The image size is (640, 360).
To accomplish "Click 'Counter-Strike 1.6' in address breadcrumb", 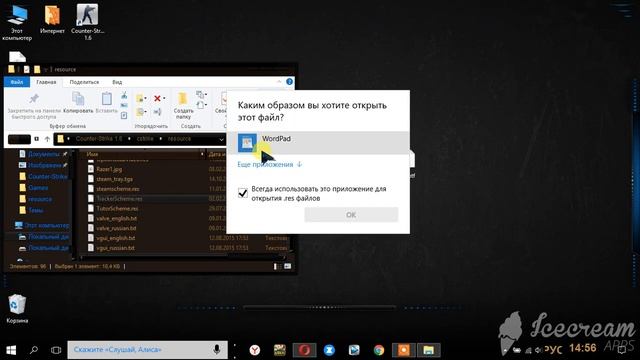I will (x=99, y=139).
